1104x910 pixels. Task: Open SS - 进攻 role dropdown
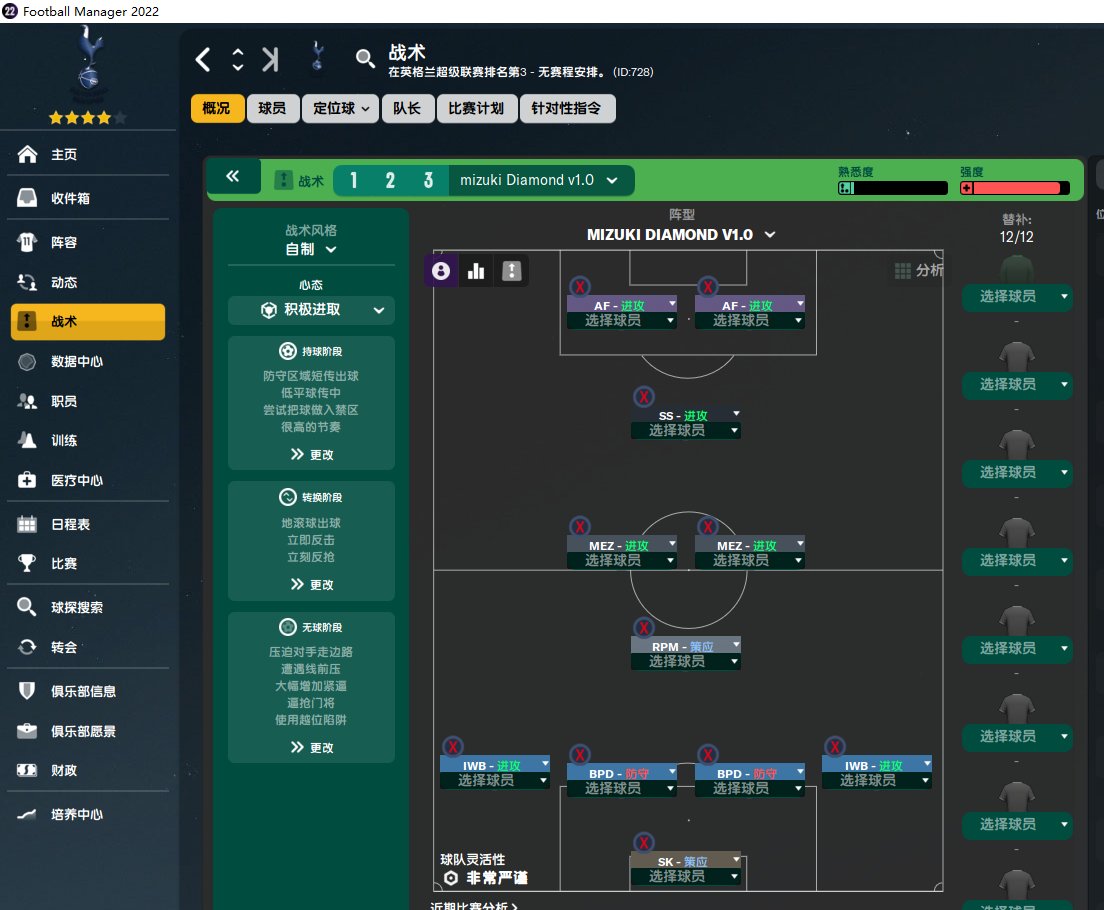click(x=686, y=415)
